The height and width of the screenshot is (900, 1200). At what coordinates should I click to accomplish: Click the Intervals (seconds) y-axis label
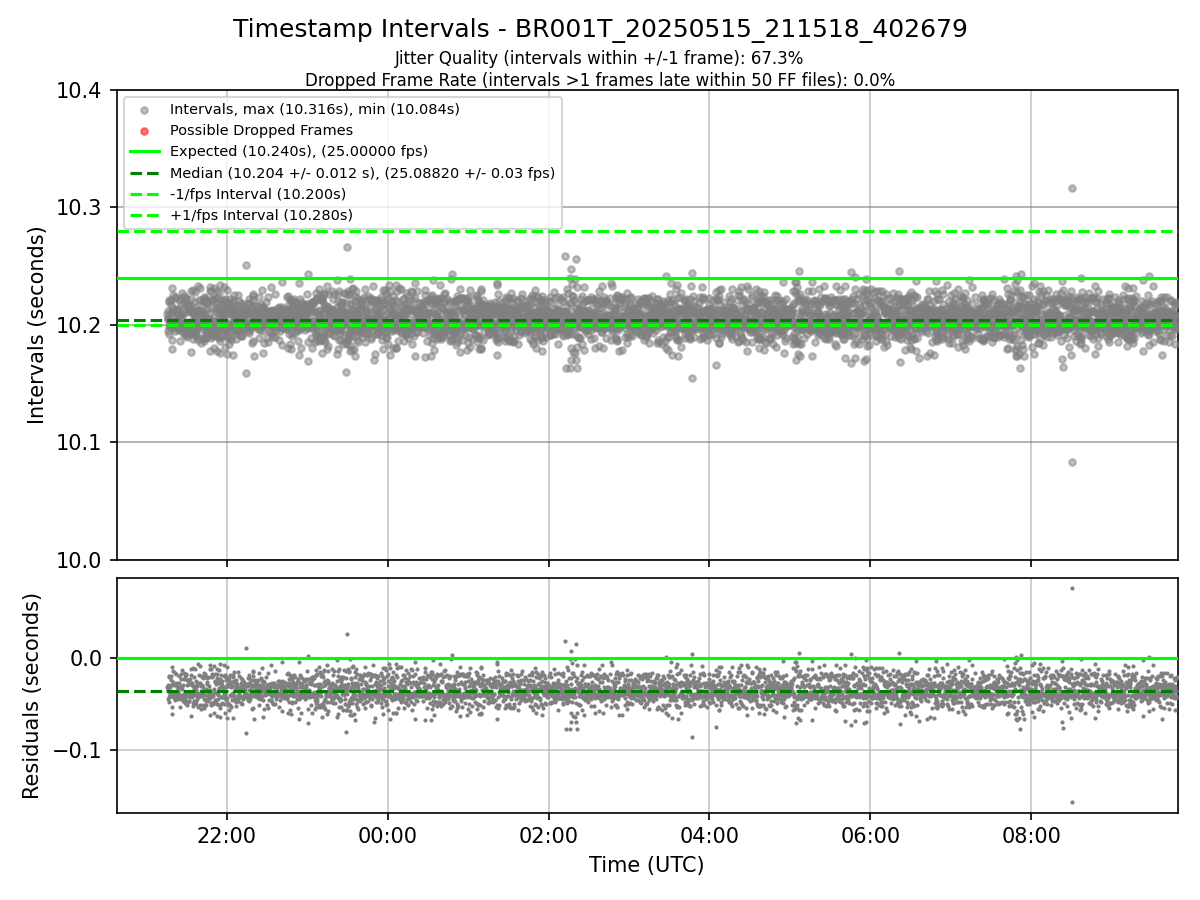coord(37,325)
